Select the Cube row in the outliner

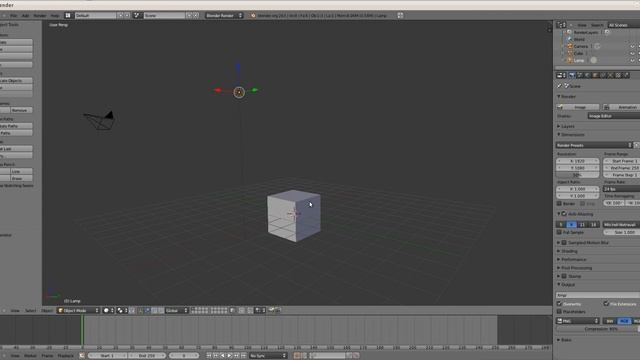[x=578, y=53]
